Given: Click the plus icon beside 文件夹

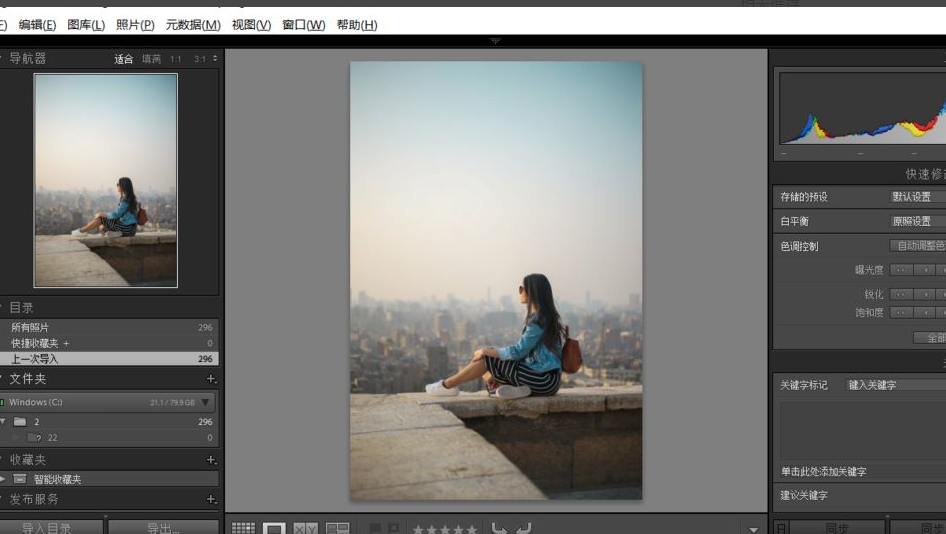Looking at the screenshot, I should click(x=211, y=379).
